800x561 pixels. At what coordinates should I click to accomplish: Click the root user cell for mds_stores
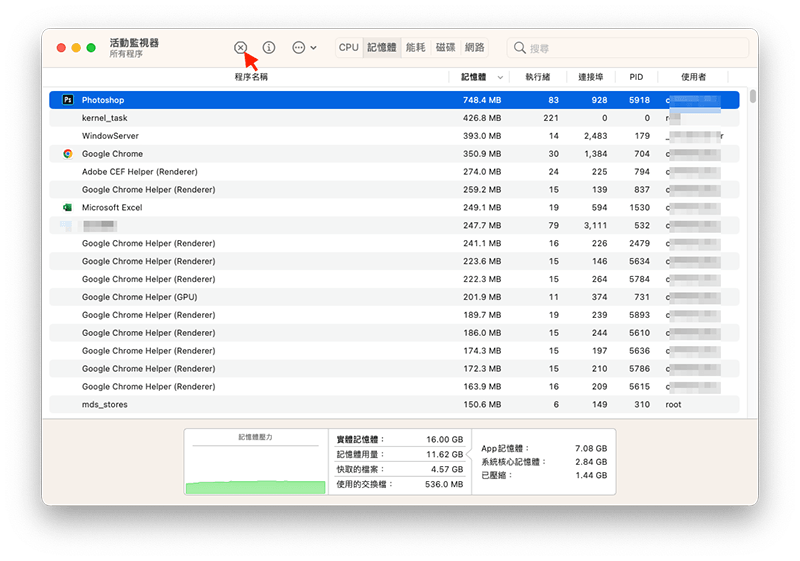point(673,404)
